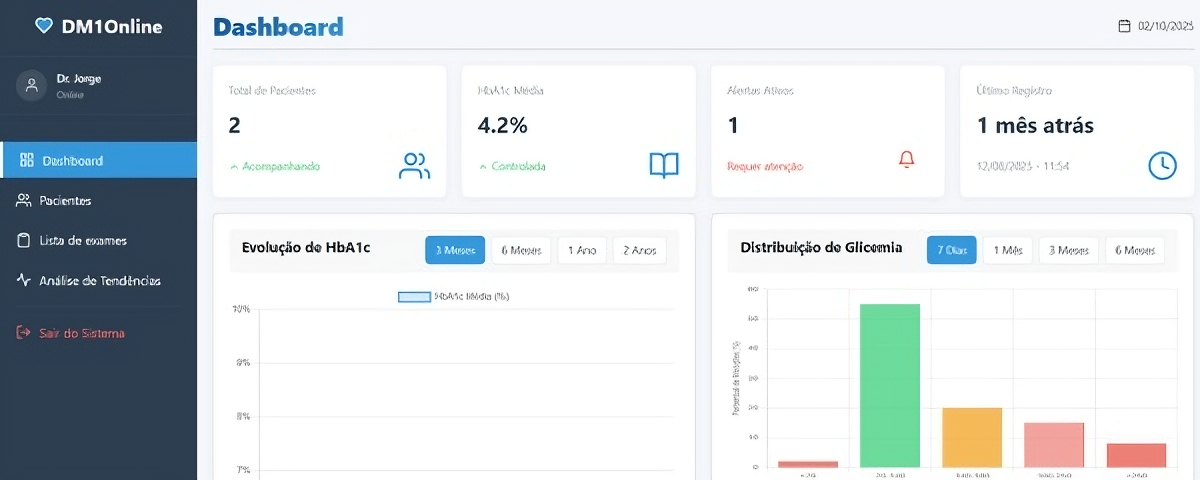This screenshot has height=480, width=1200.
Task: Switch HbA1c chart to 6 Meses
Action: 521,250
